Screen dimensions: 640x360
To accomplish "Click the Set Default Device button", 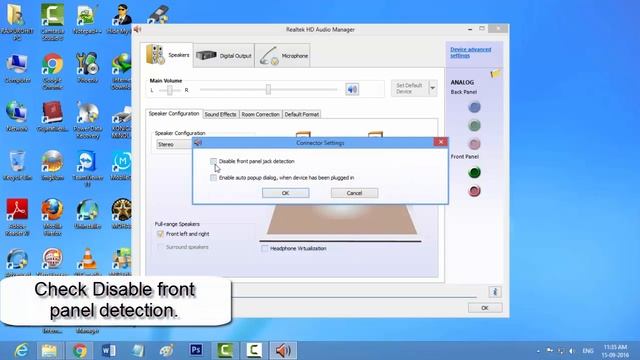I will pos(409,88).
